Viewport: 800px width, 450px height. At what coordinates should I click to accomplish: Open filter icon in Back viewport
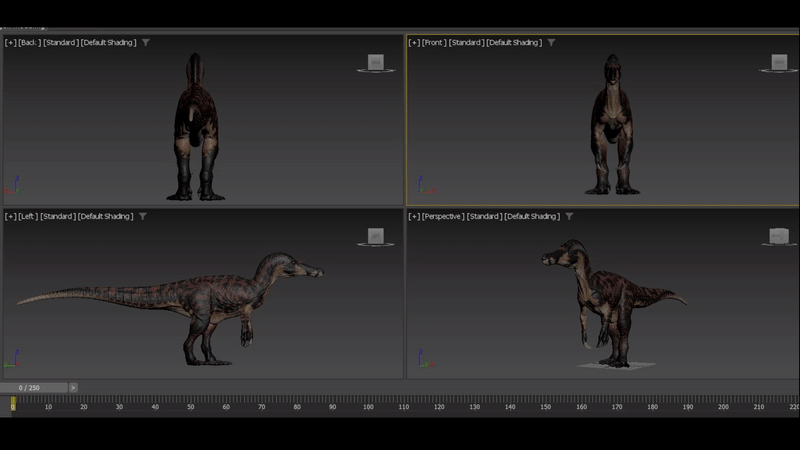click(x=146, y=42)
